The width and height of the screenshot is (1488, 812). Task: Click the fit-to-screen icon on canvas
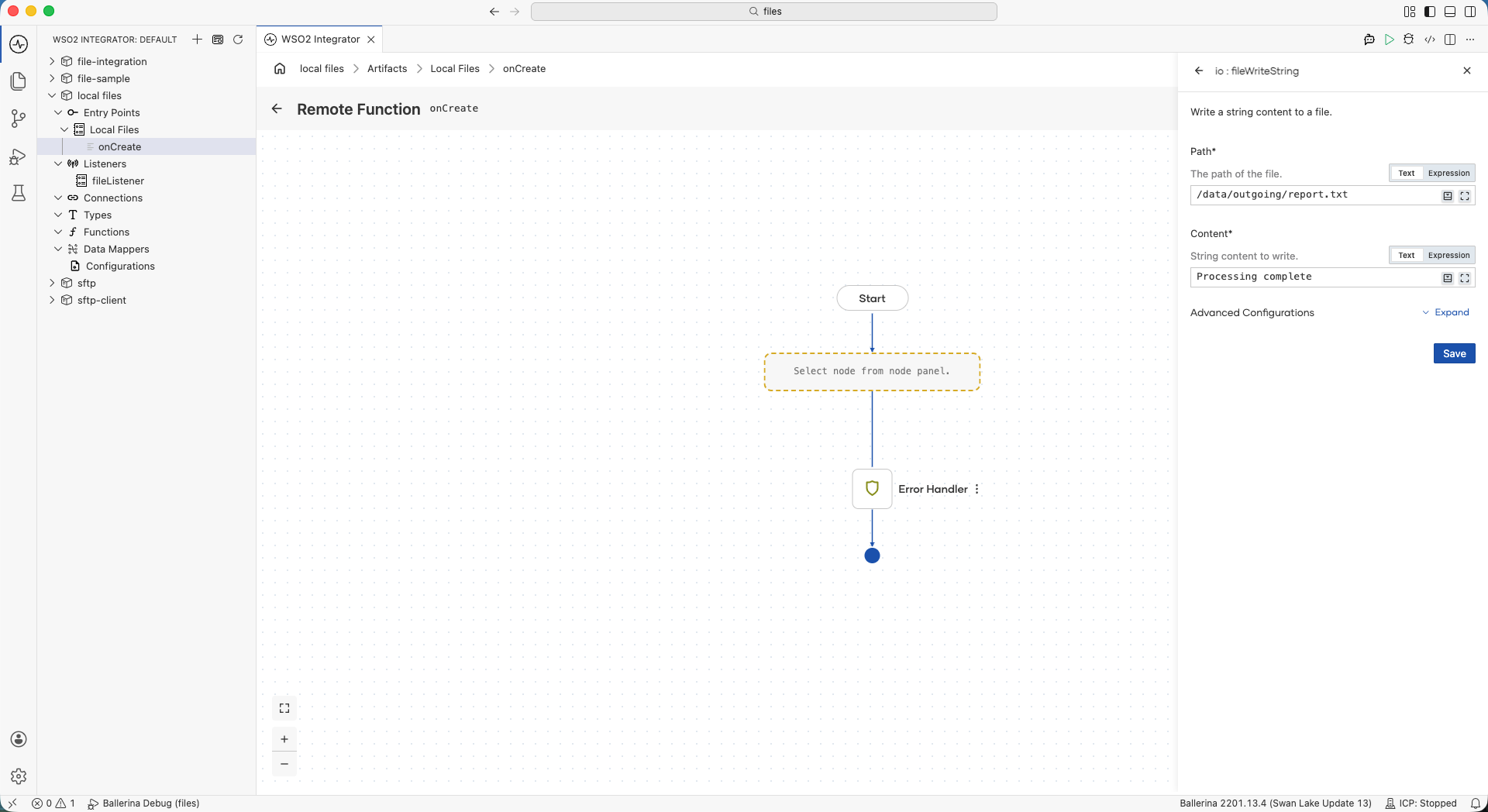[284, 708]
